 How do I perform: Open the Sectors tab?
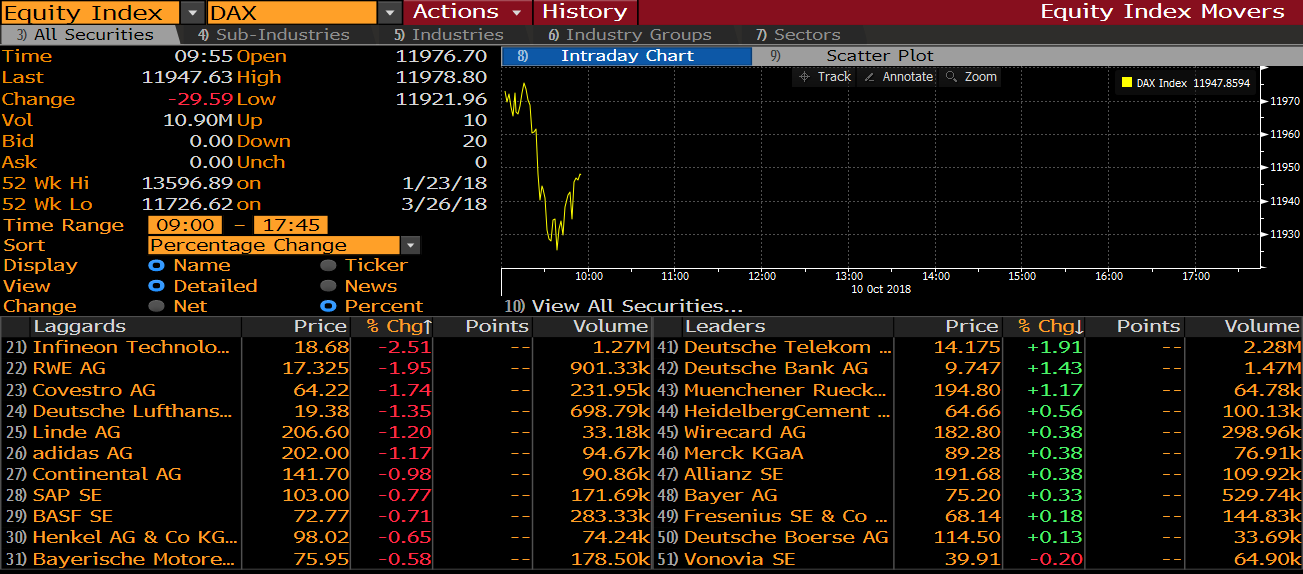[x=806, y=35]
